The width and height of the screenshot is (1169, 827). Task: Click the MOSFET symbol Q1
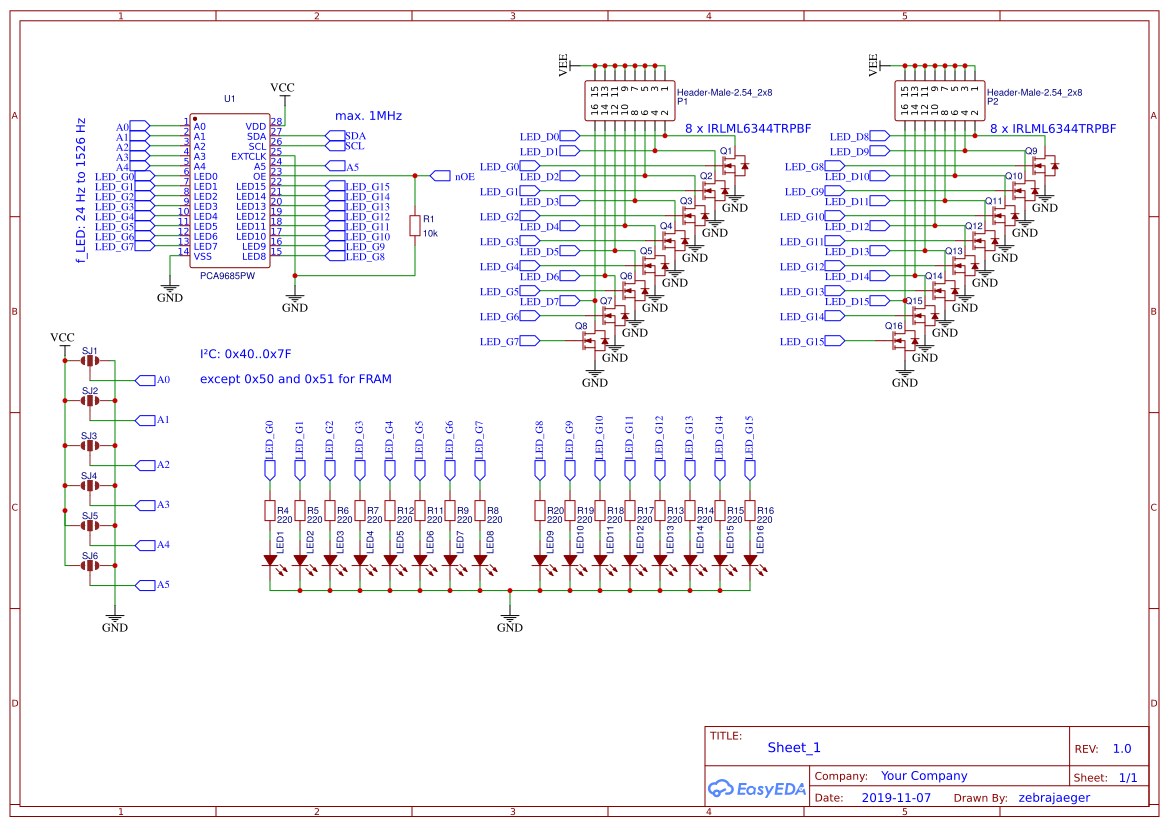[x=730, y=163]
